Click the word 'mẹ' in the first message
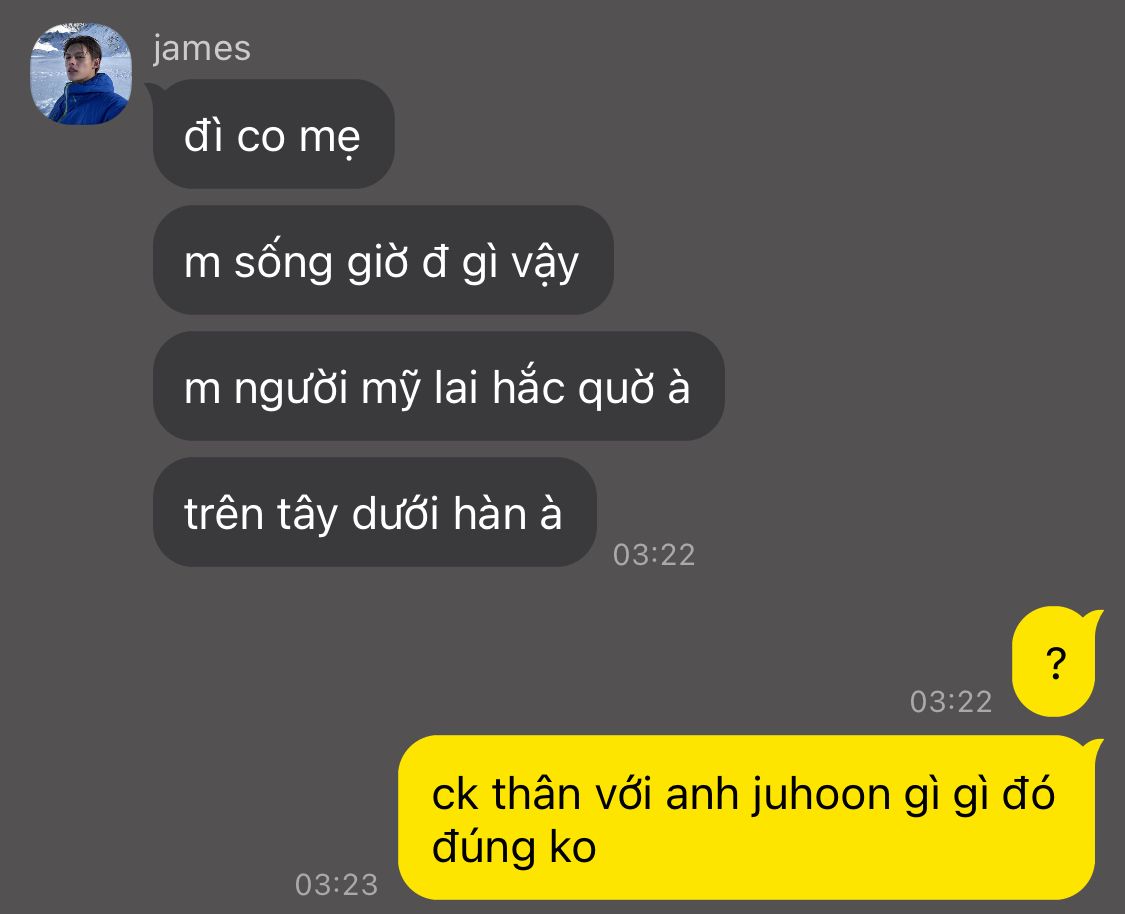This screenshot has height=914, width=1125. 329,138
